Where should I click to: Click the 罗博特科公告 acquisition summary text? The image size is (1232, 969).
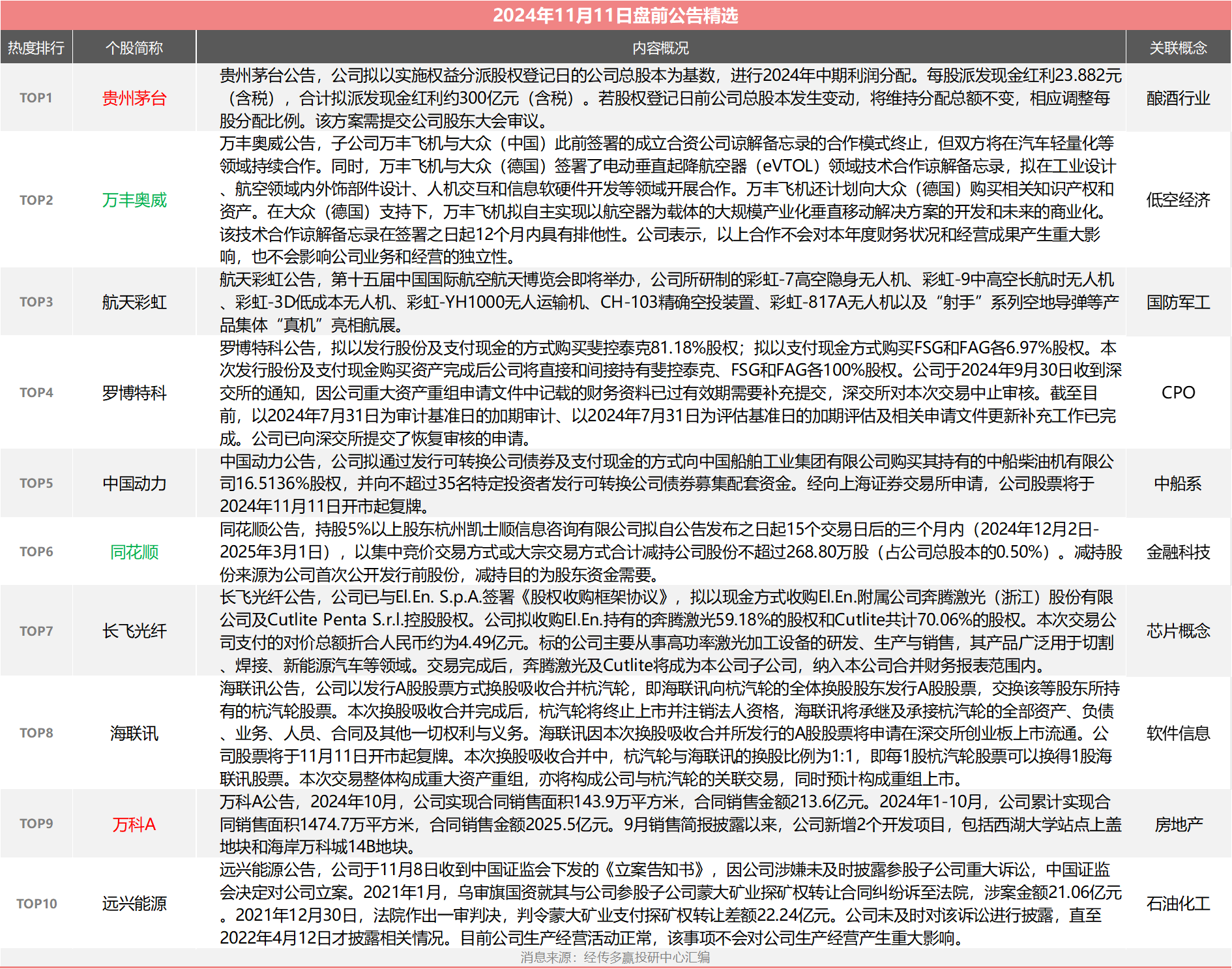671,393
